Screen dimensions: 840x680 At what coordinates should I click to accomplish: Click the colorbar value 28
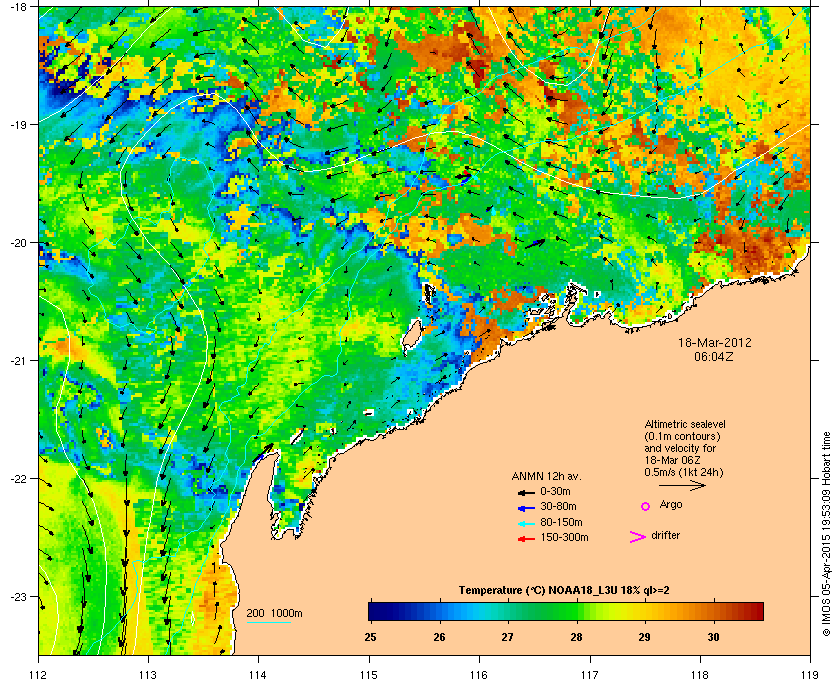pyautogui.click(x=576, y=637)
